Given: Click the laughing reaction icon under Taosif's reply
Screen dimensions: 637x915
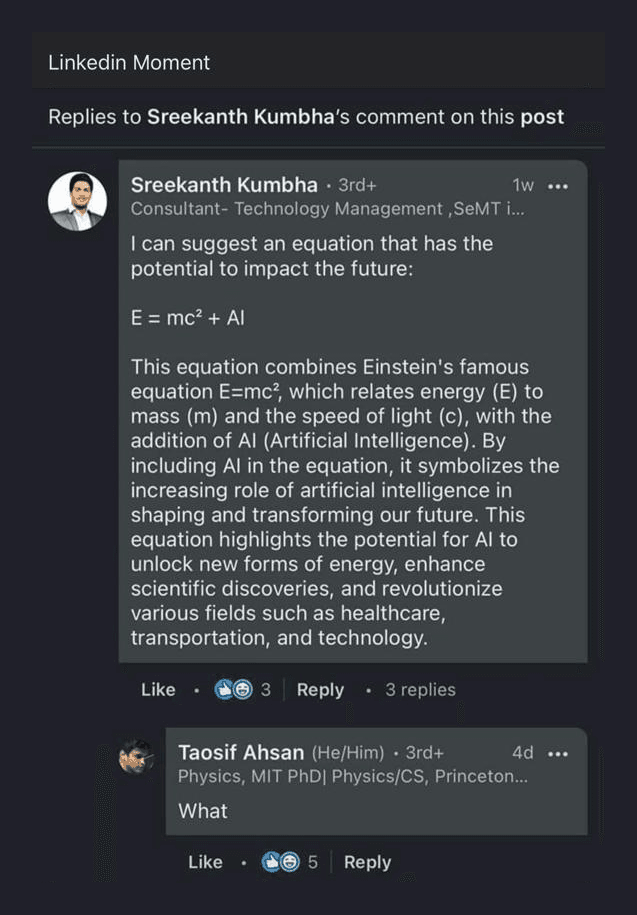Looking at the screenshot, I should pos(288,861).
